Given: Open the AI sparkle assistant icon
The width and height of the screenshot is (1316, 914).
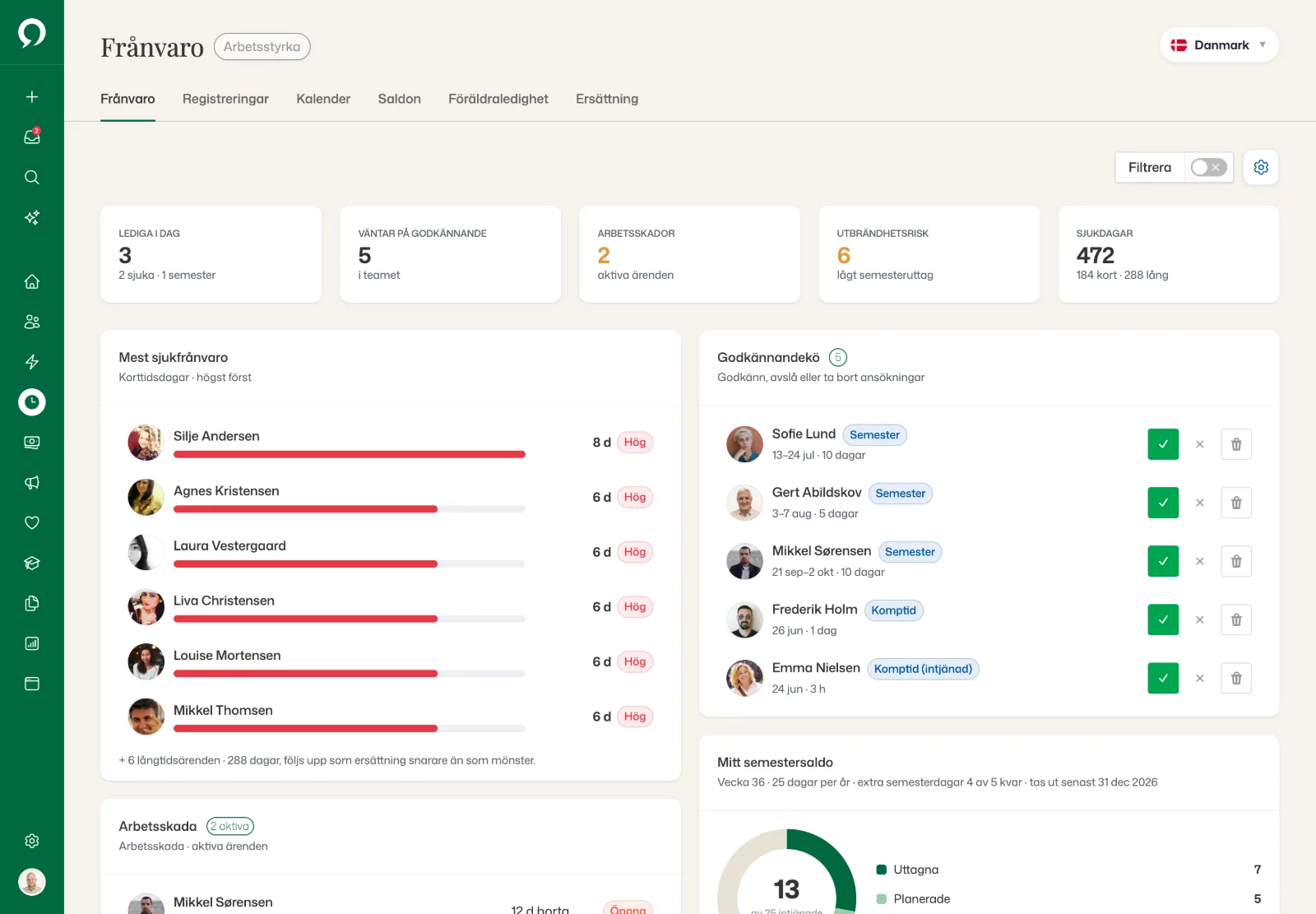Looking at the screenshot, I should pos(32,217).
